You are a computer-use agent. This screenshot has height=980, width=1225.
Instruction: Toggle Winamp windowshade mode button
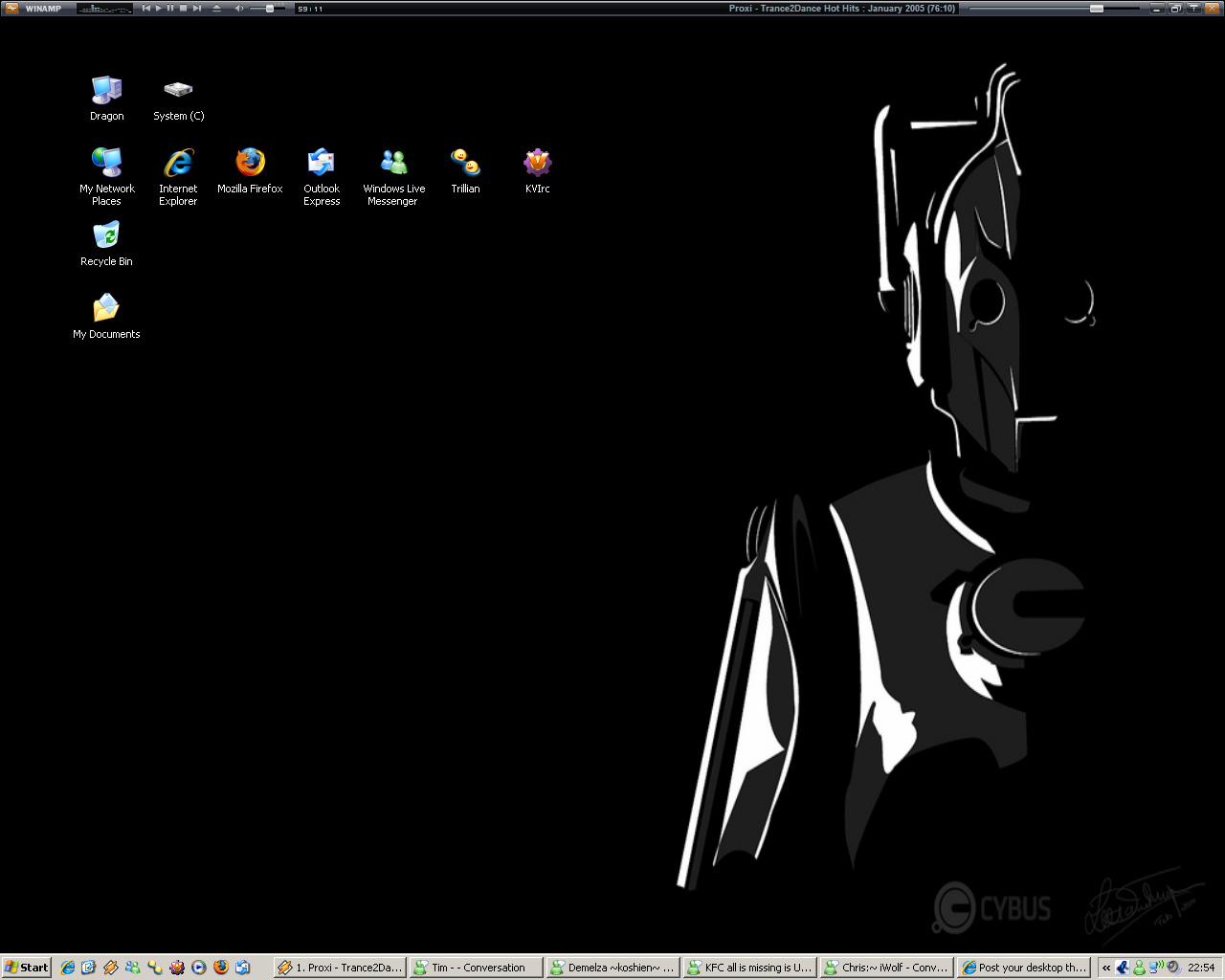coord(1176,9)
